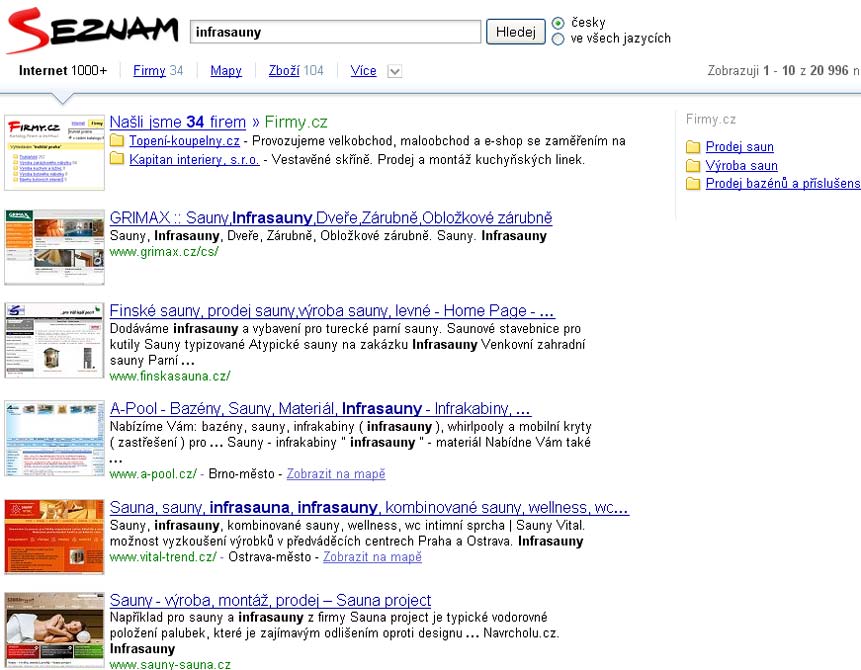Screen dimensions: 861x670
Task: Click the finskasauna.cz site thumbnail
Action: (54, 340)
